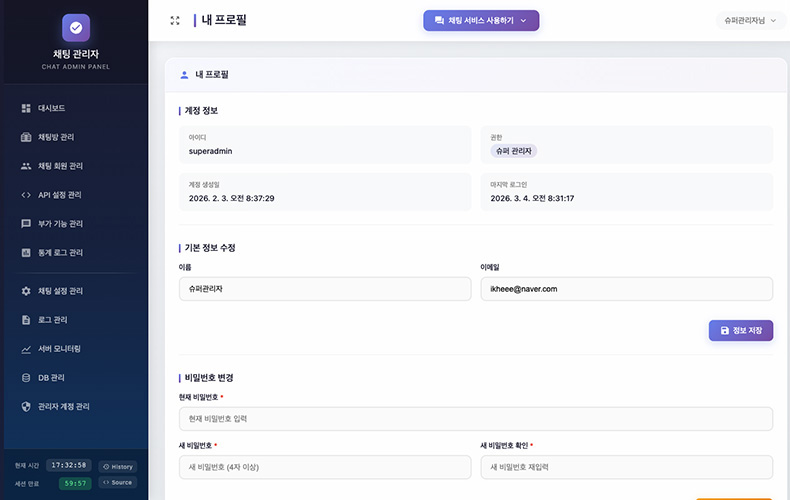The image size is (790, 500).
Task: Expand the 채팅 서비스 사용하기 dropdown
Action: point(481,20)
